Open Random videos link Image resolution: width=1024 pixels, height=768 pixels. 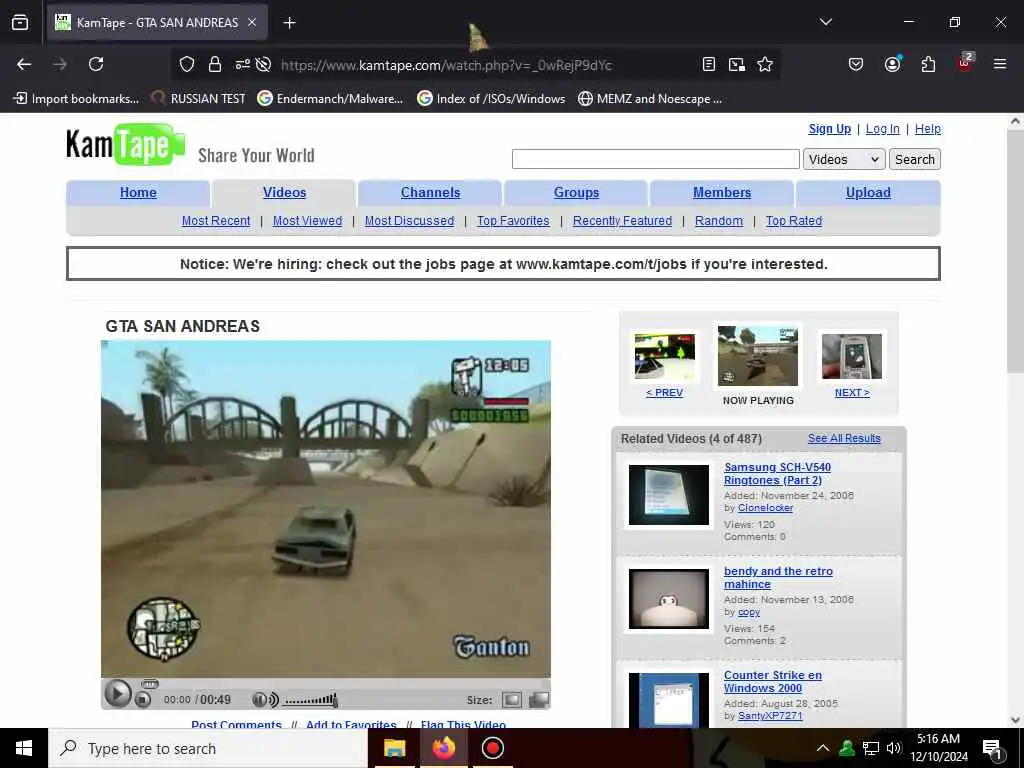coord(718,221)
